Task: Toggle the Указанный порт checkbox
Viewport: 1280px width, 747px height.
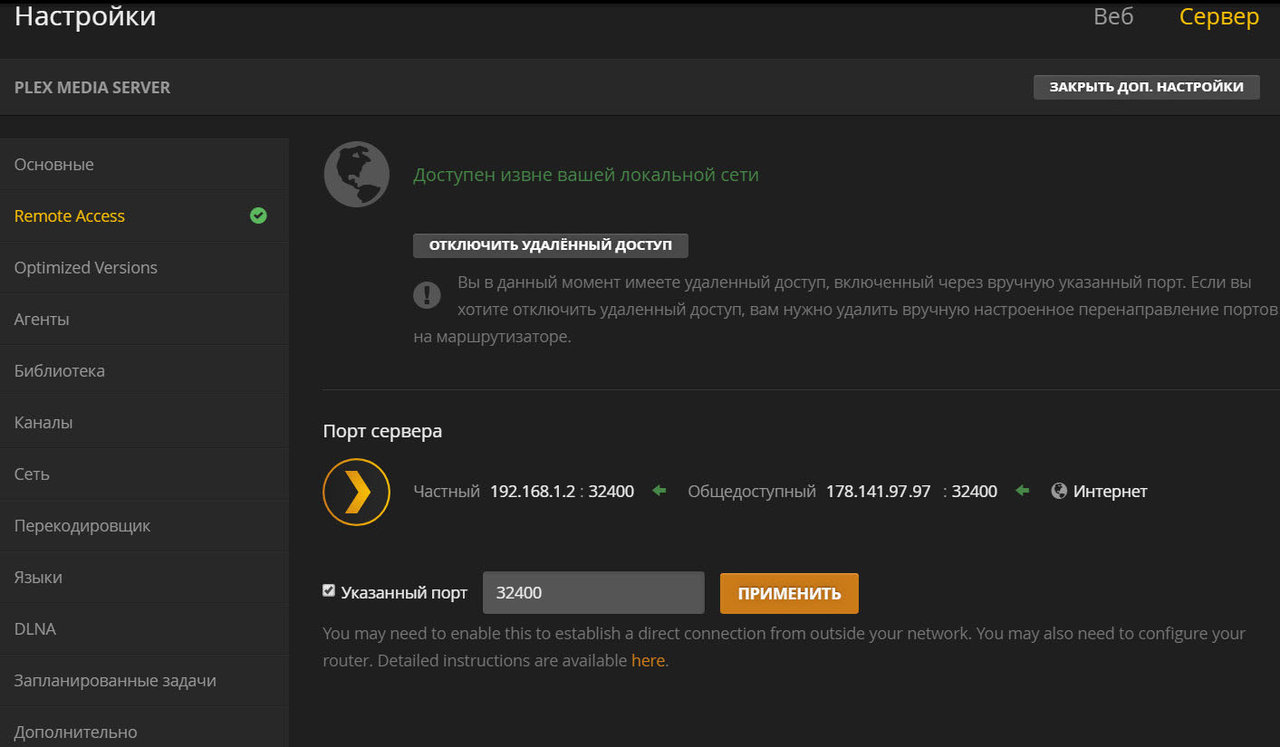Action: pos(329,591)
